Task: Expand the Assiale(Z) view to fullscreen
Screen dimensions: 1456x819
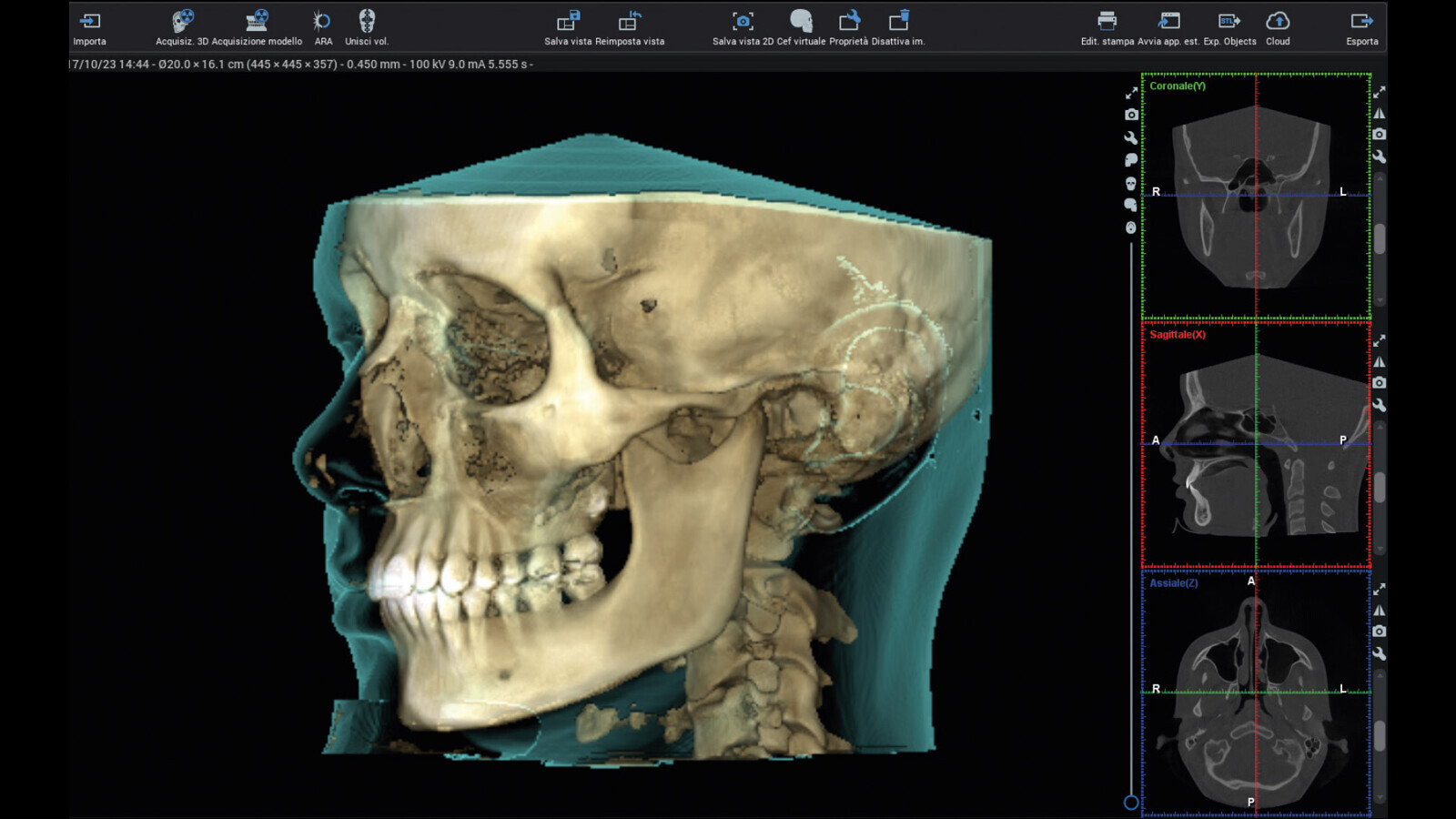Action: click(x=1380, y=589)
